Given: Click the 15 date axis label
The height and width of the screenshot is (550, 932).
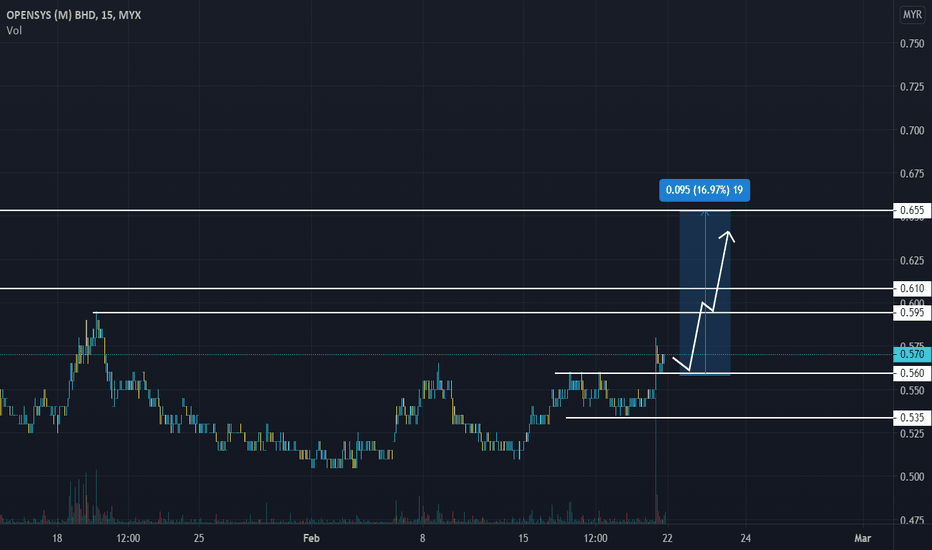Looking at the screenshot, I should (x=523, y=538).
